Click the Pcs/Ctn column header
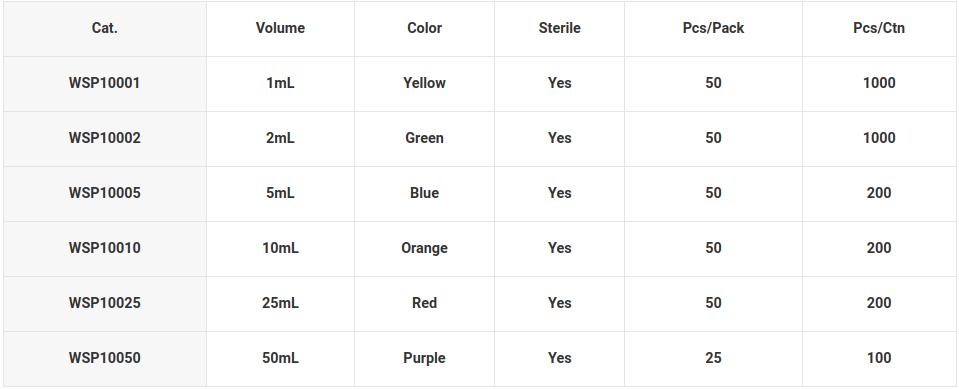The width and height of the screenshot is (959, 389). pos(879,28)
